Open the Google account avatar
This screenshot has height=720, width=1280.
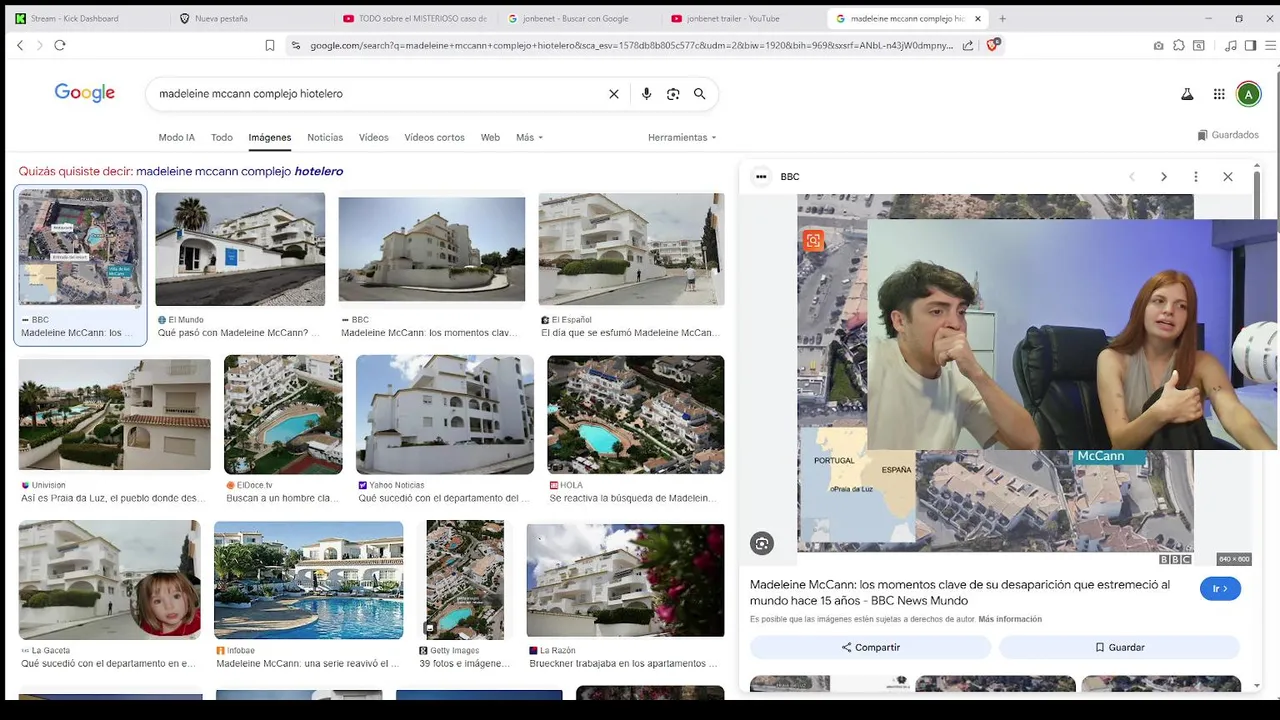pos(1248,94)
